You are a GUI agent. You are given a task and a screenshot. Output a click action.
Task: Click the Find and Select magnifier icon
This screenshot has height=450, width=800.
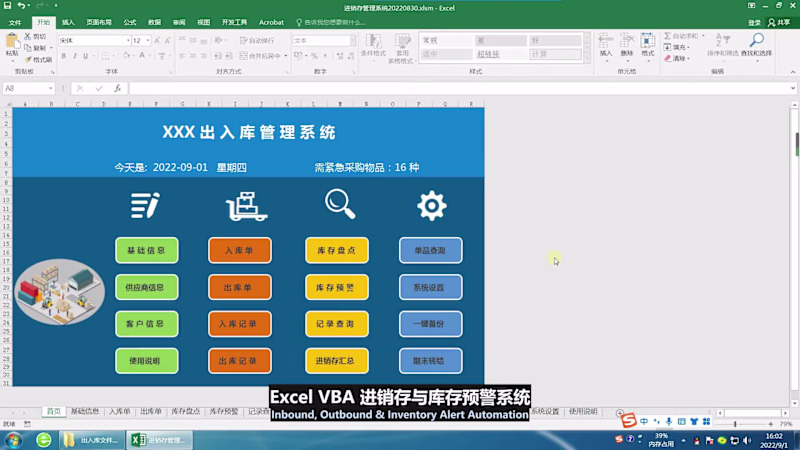coord(757,41)
